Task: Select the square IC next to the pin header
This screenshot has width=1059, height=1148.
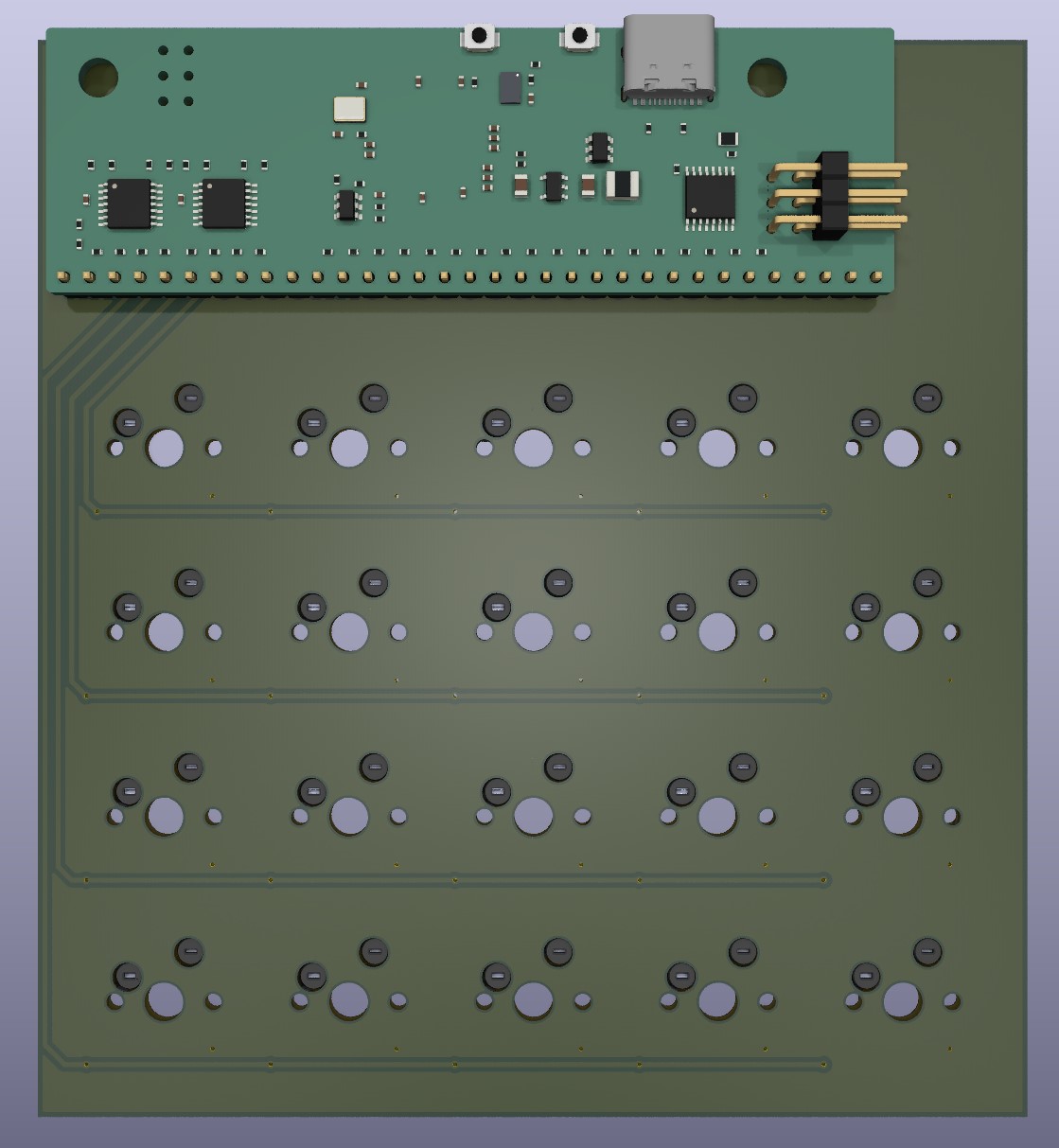Action: tap(710, 198)
